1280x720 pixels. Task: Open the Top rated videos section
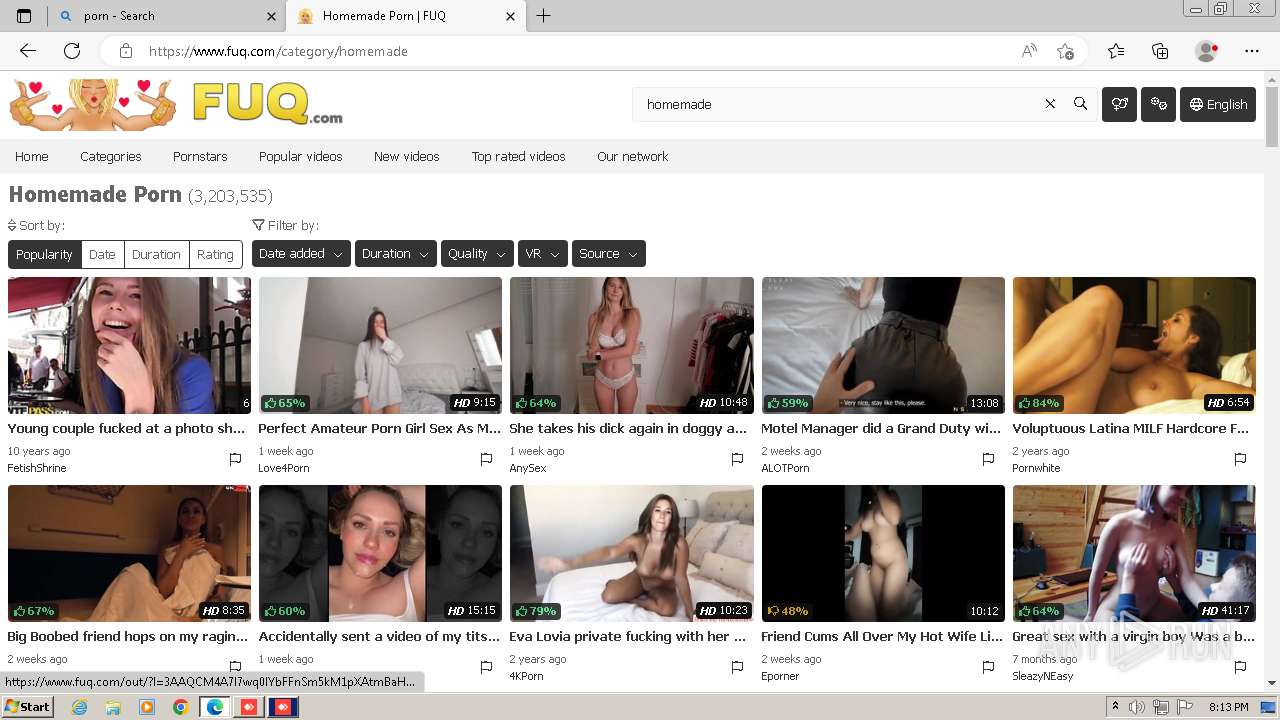click(x=518, y=156)
